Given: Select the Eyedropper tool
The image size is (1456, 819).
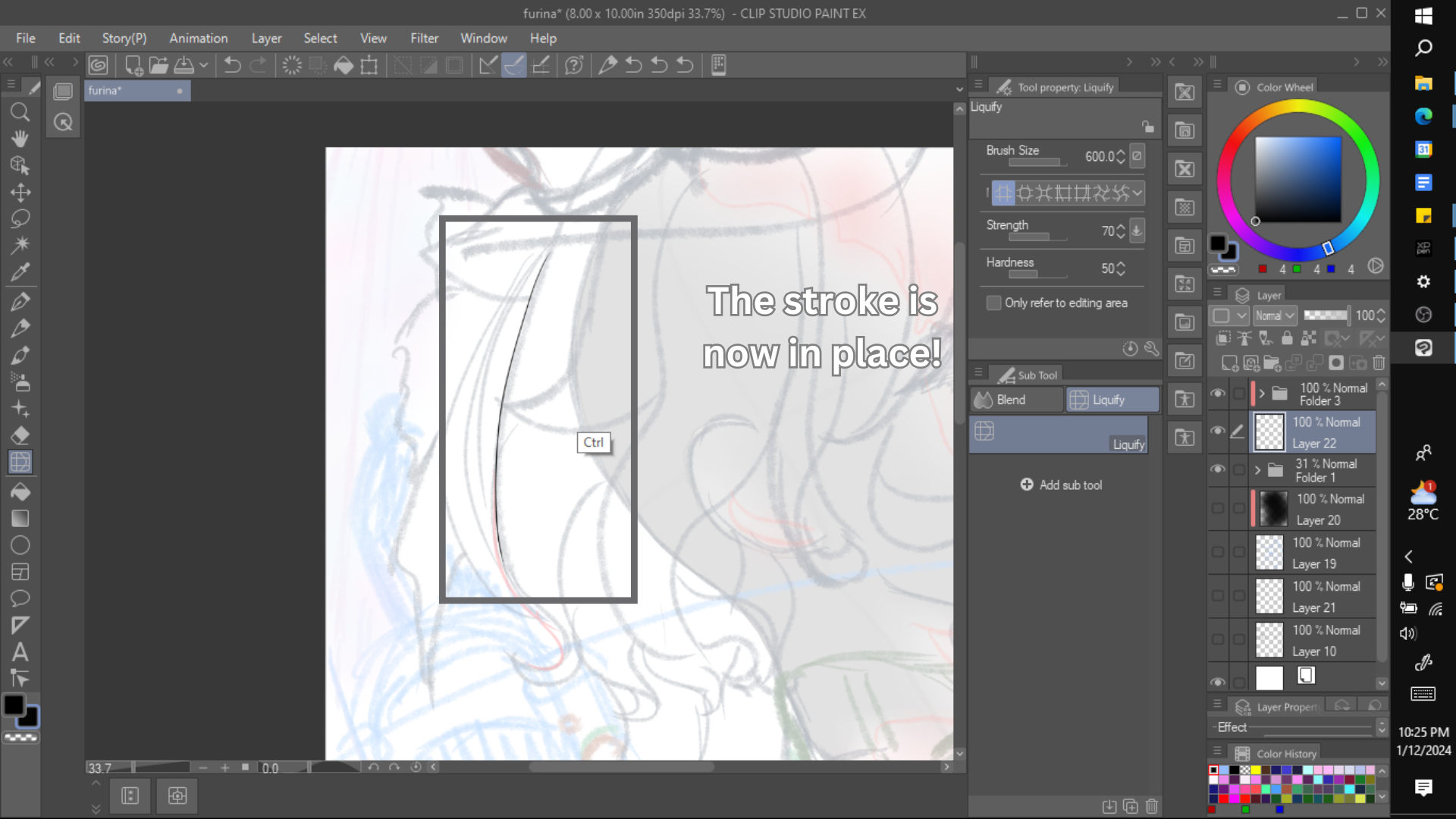Looking at the screenshot, I should click(x=20, y=271).
